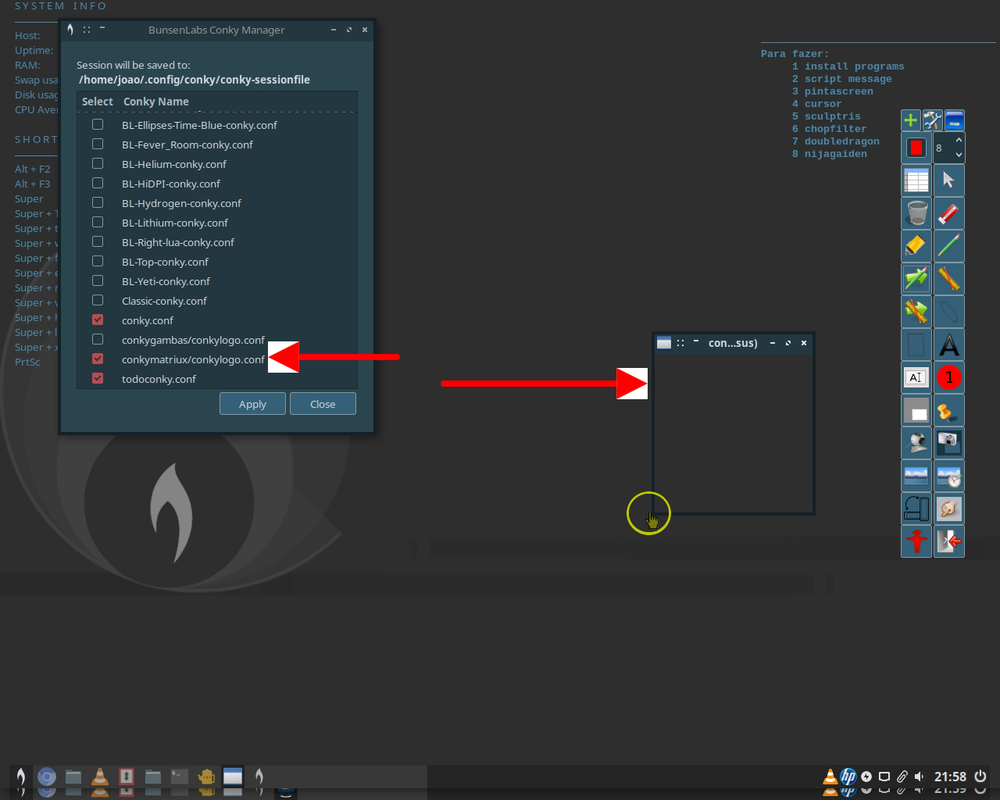
Task: Uncheck the todoconky.conf checkbox
Action: pyautogui.click(x=98, y=378)
